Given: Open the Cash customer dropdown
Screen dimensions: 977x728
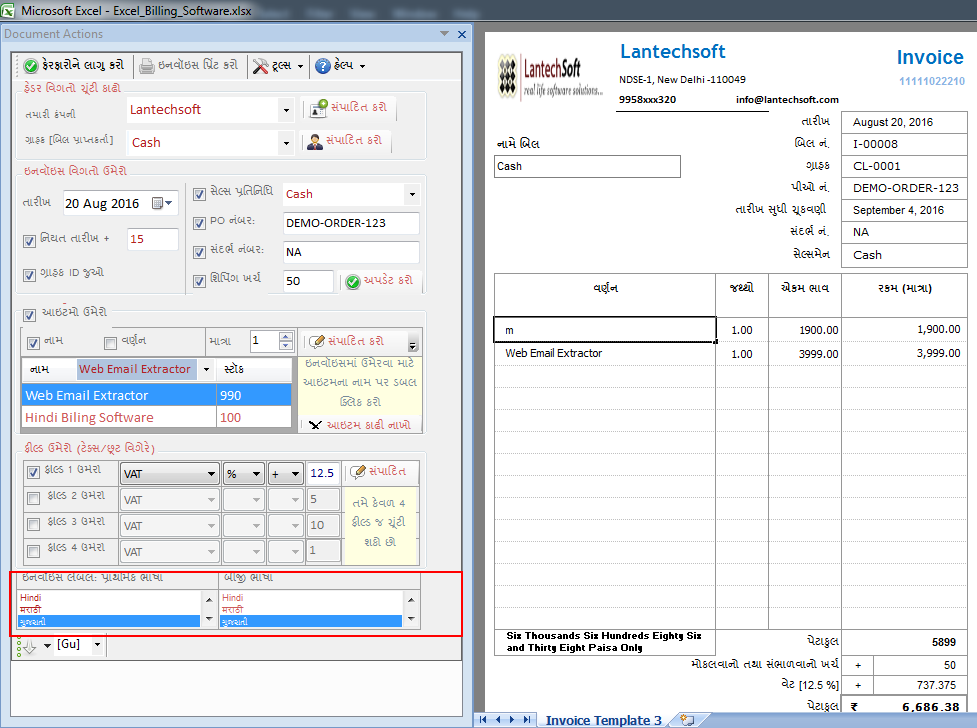Looking at the screenshot, I should pyautogui.click(x=286, y=143).
